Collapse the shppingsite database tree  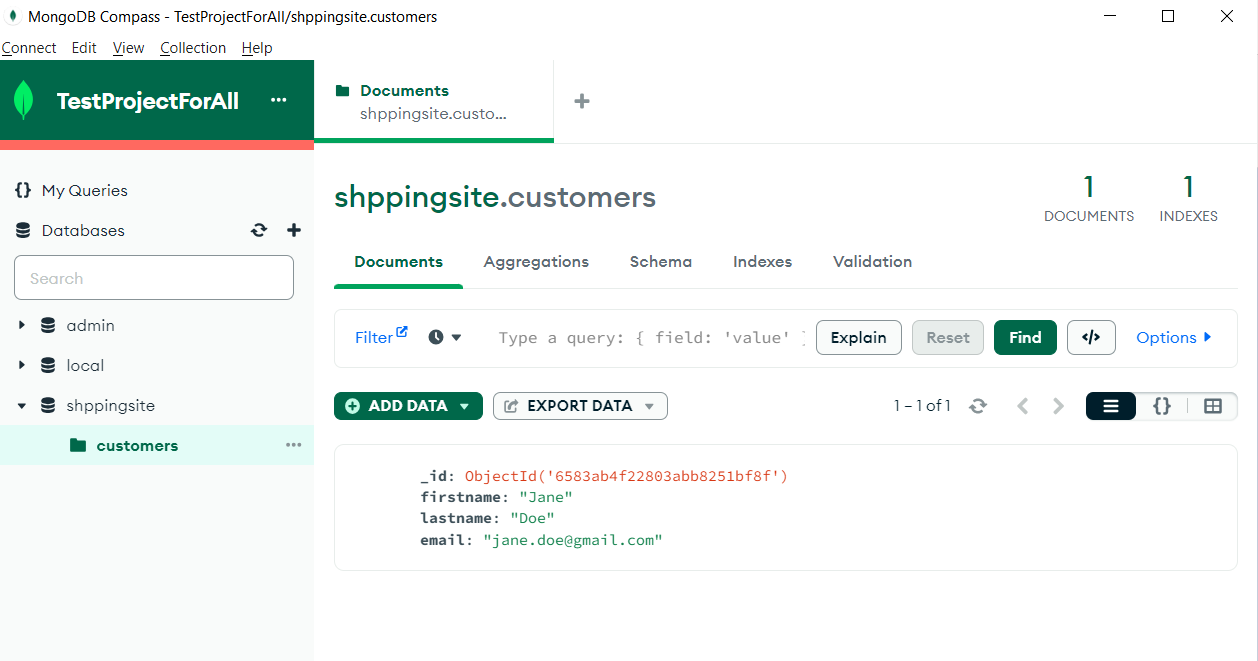coord(22,406)
